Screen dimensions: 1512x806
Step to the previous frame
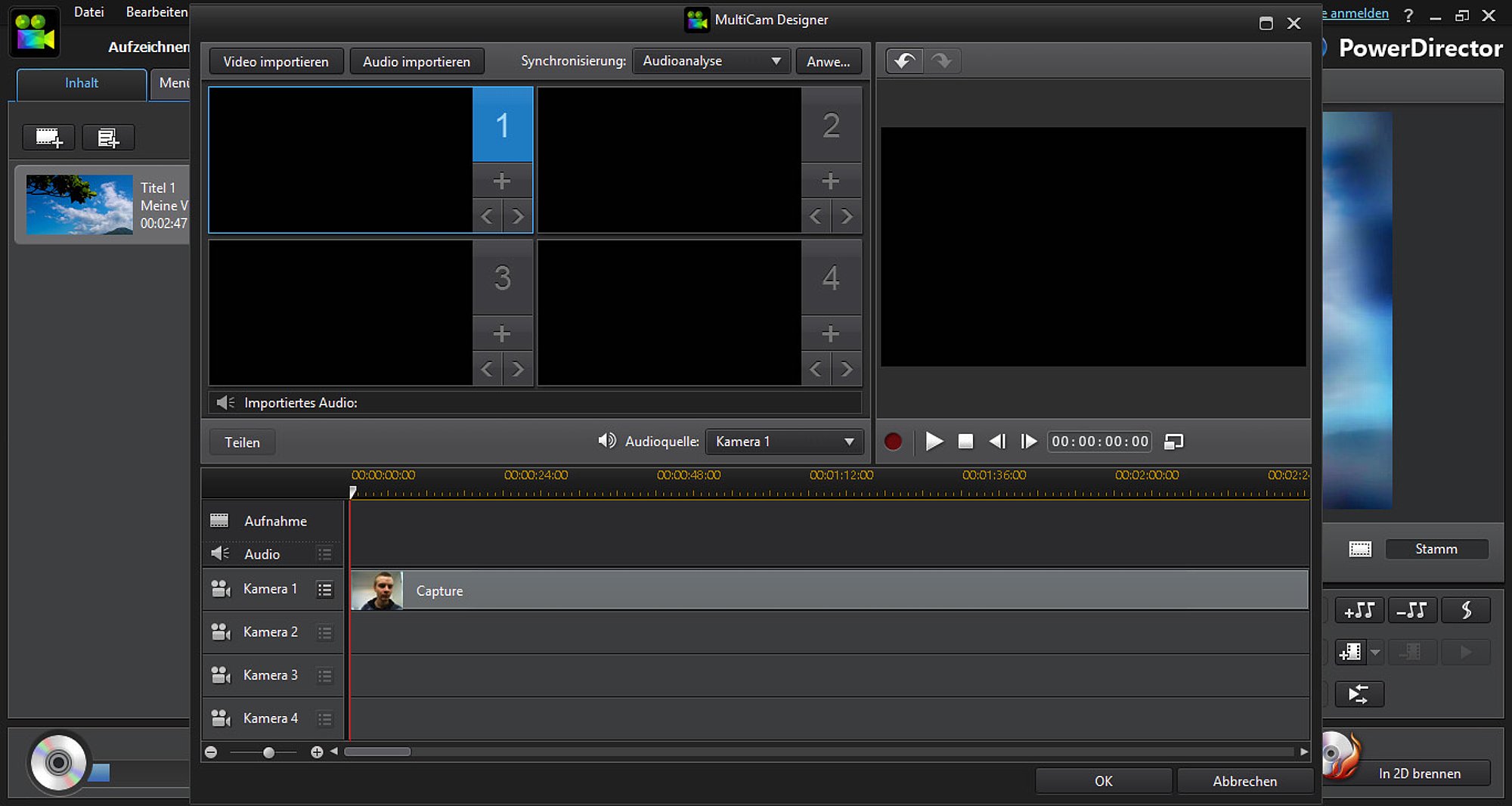click(x=997, y=442)
